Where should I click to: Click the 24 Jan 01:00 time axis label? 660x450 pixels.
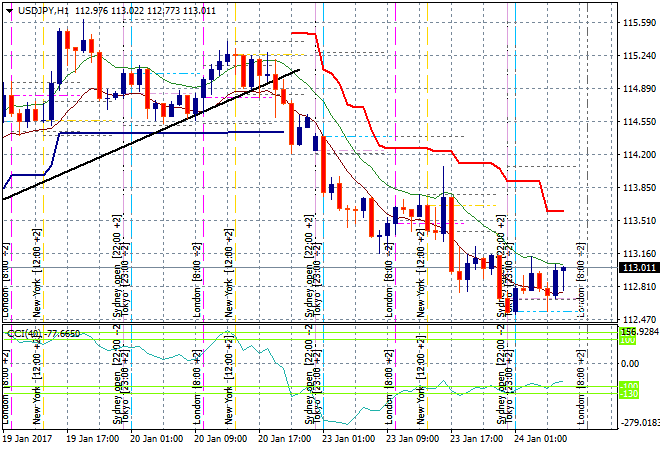click(541, 439)
